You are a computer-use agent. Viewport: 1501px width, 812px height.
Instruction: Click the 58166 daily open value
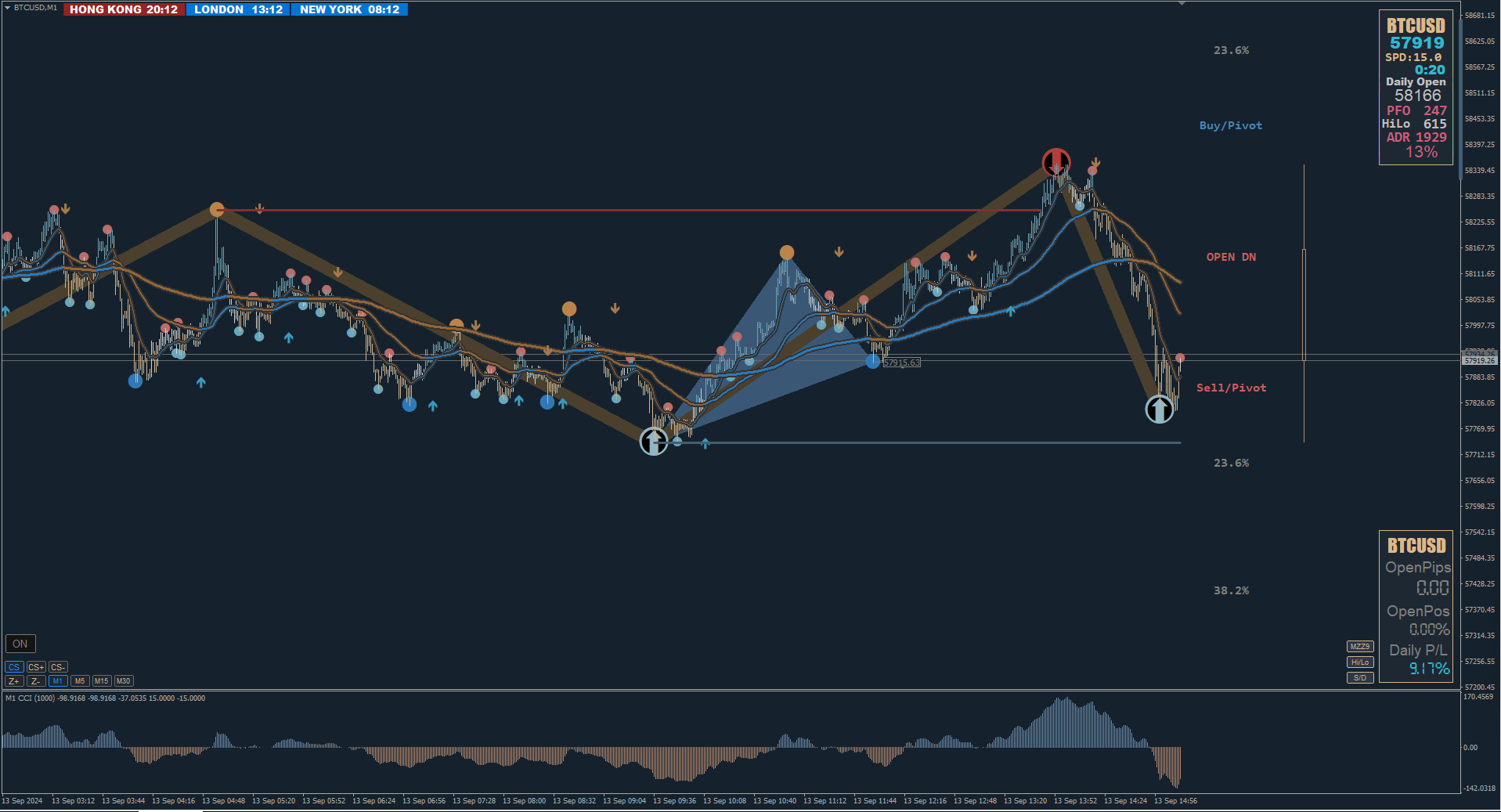(1418, 96)
